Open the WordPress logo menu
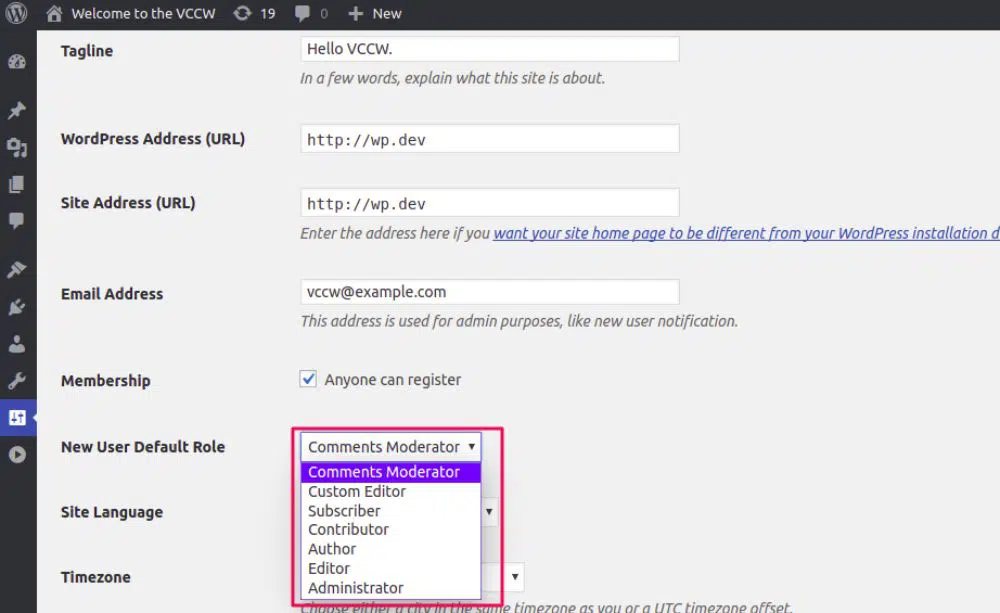The image size is (1000, 613). pyautogui.click(x=17, y=14)
